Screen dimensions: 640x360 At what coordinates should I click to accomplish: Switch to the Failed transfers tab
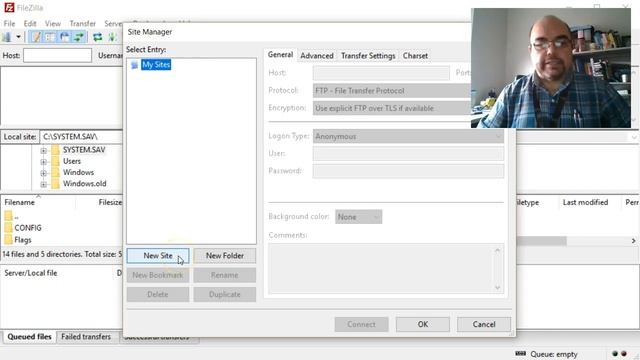[x=86, y=337]
